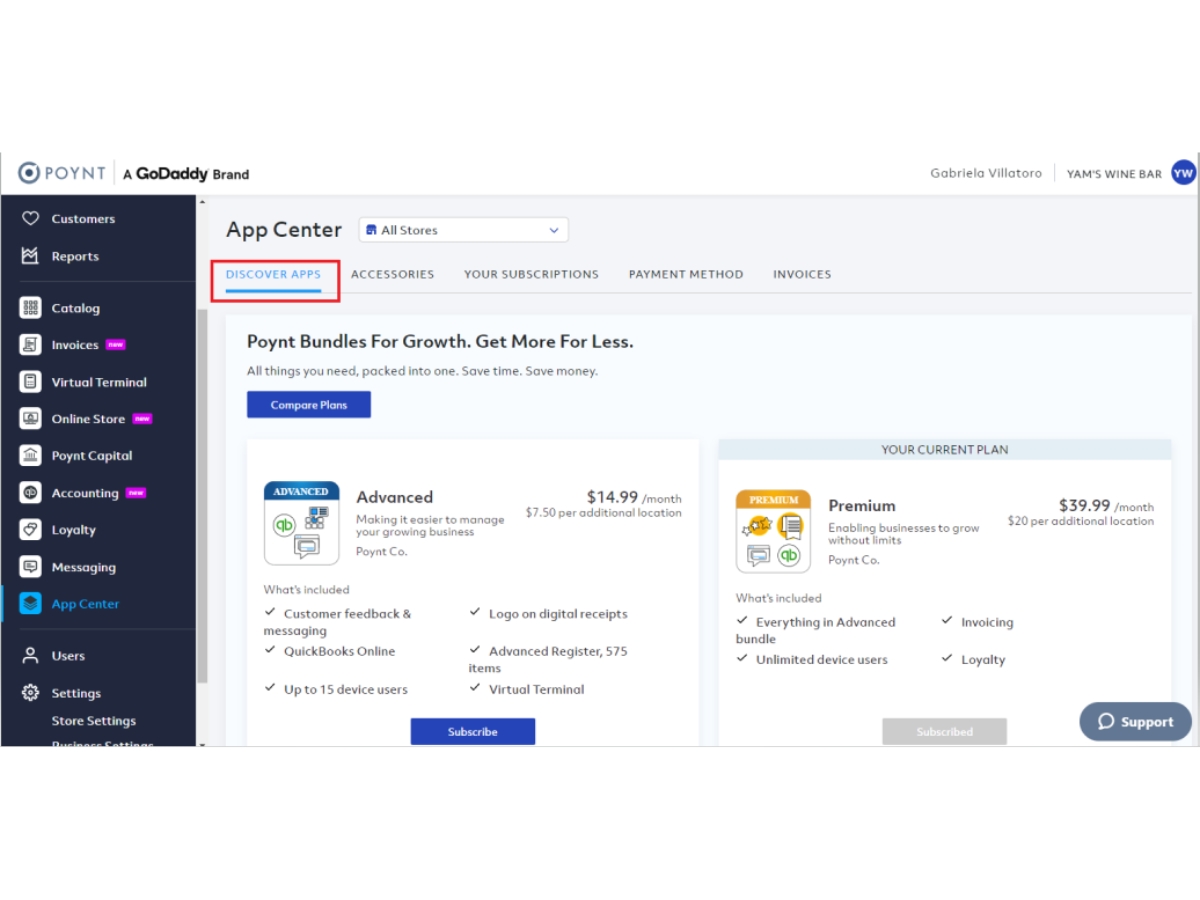The image size is (1200, 900).
Task: Open Poynt Capital in the sidebar
Action: pos(92,456)
